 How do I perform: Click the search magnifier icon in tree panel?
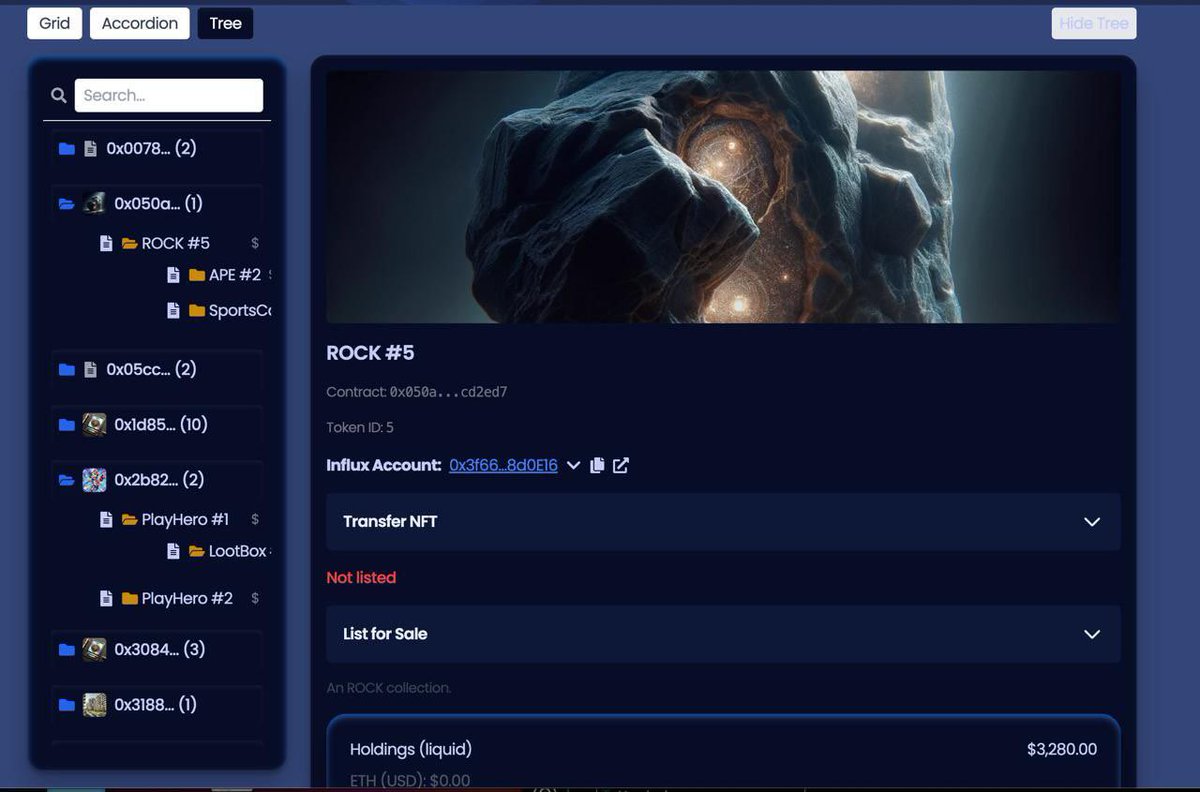coord(59,95)
